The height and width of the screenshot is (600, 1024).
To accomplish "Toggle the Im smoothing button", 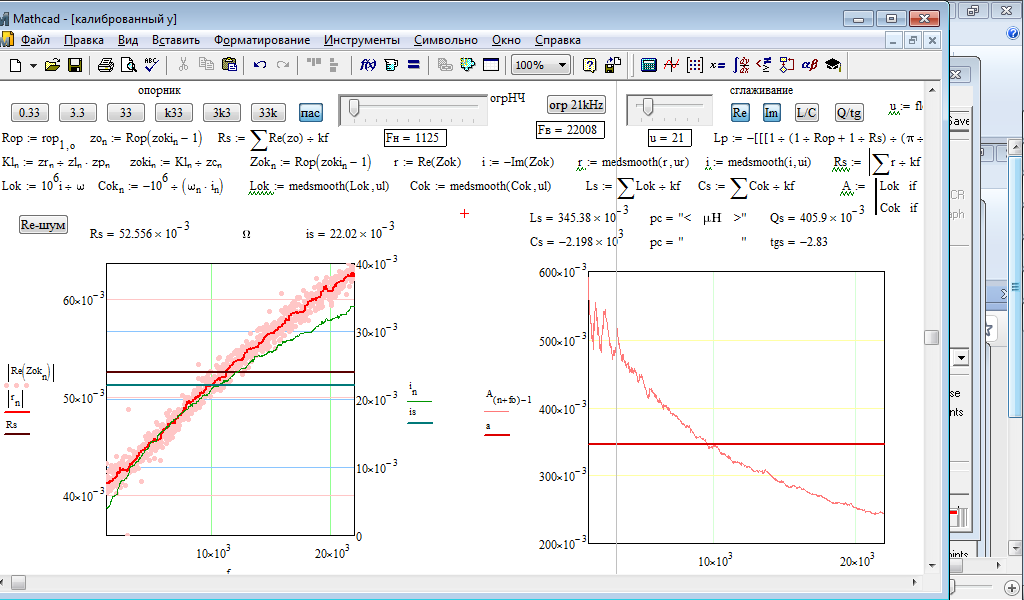I will point(772,112).
